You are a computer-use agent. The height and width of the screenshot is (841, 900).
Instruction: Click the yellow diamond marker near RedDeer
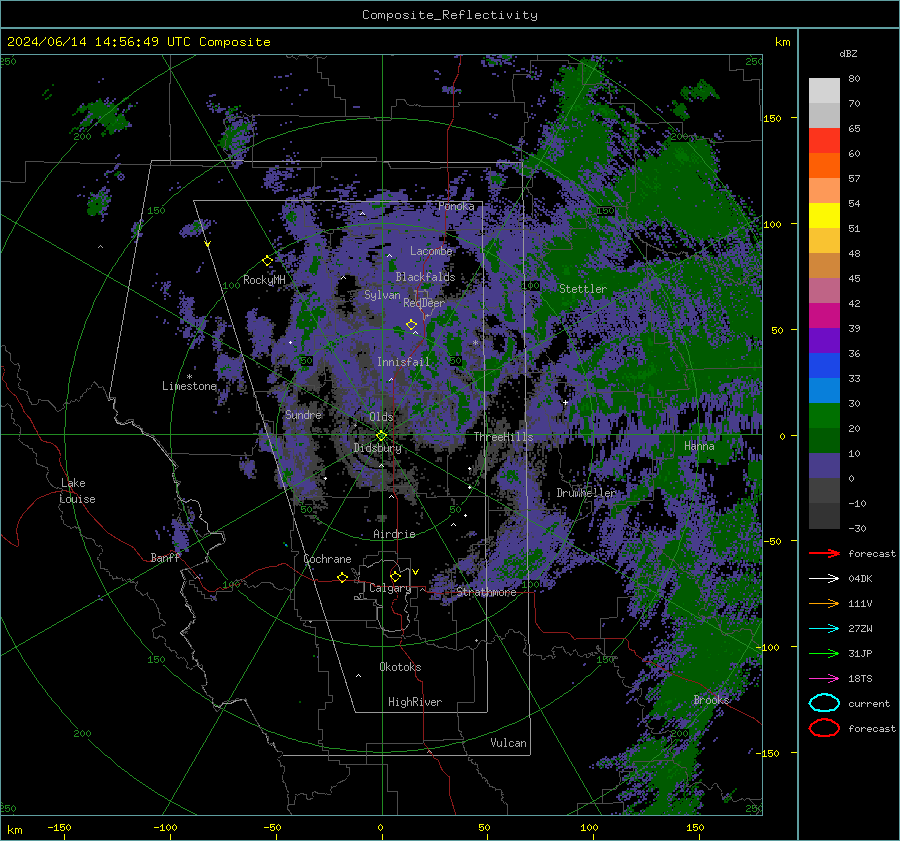pos(411,325)
